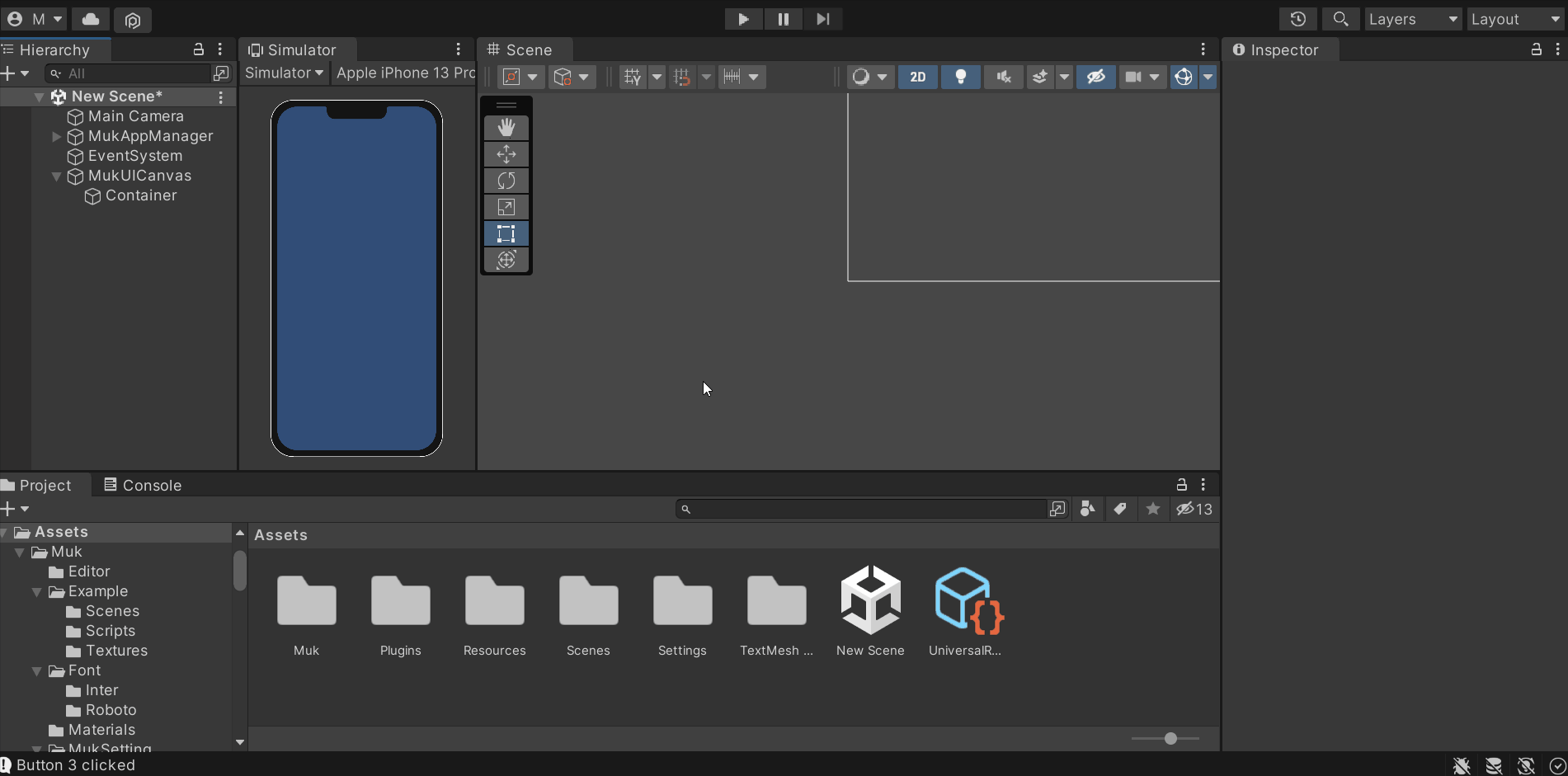The height and width of the screenshot is (776, 1568).
Task: Collapse New Scene in Hierarchy
Action: pyautogui.click(x=39, y=96)
